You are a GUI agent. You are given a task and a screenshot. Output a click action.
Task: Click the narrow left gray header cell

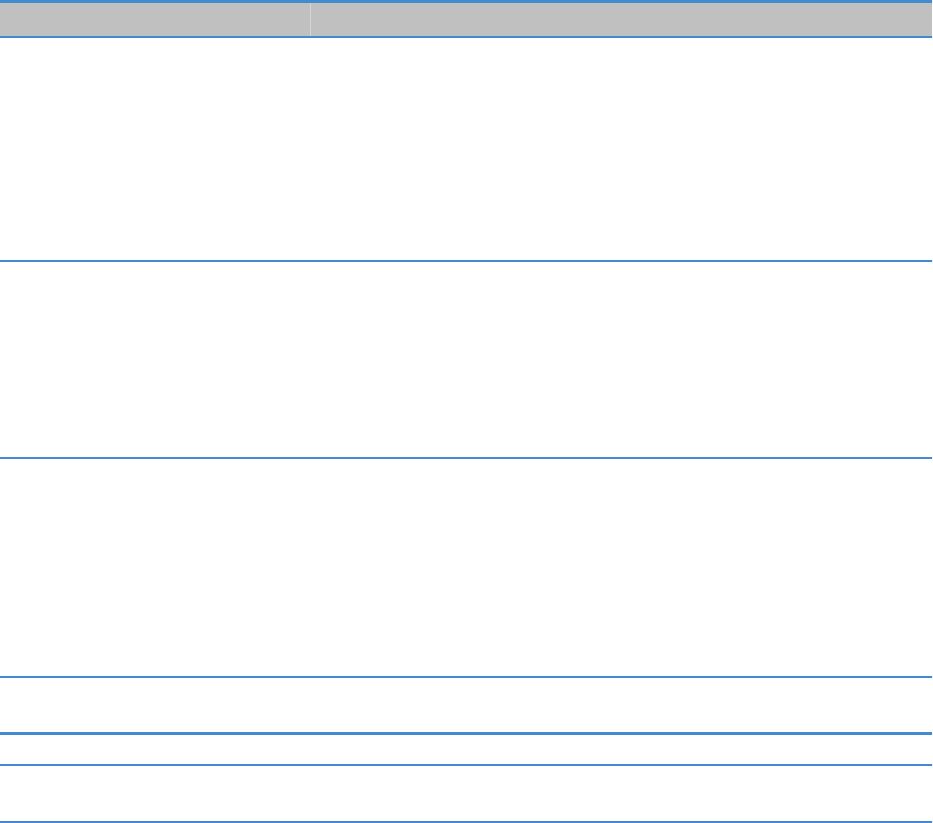click(155, 19)
